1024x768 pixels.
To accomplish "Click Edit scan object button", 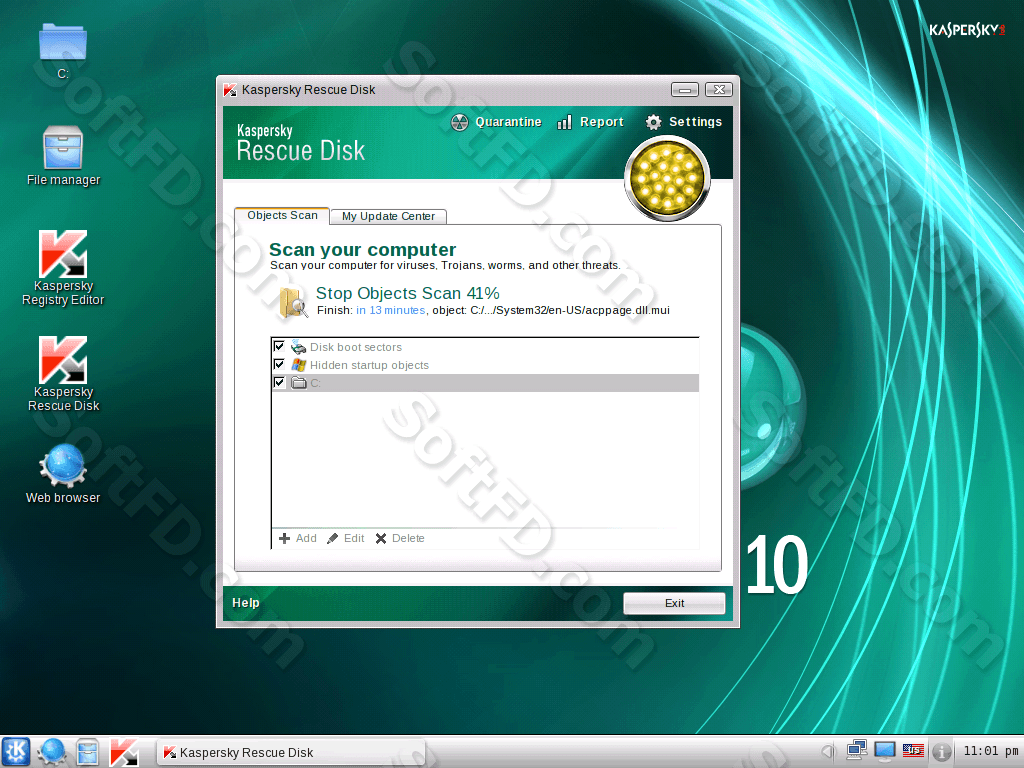I will tap(345, 538).
